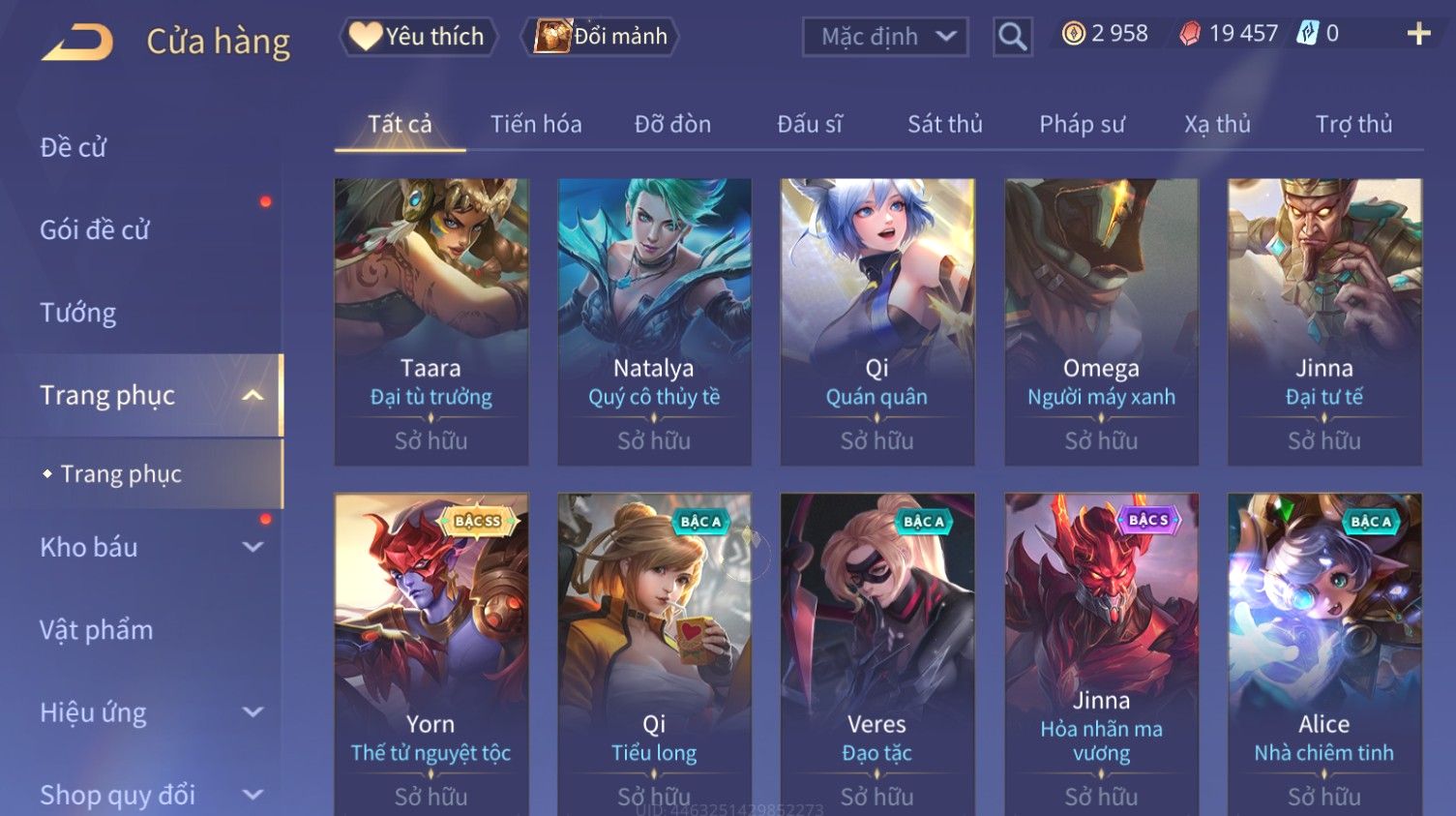Open Yêu thích heart favorites

pos(418,37)
